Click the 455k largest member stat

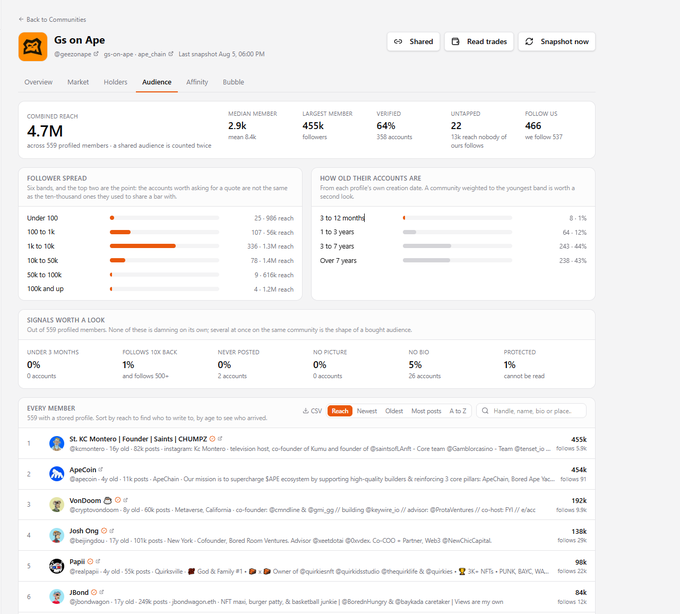click(x=313, y=126)
